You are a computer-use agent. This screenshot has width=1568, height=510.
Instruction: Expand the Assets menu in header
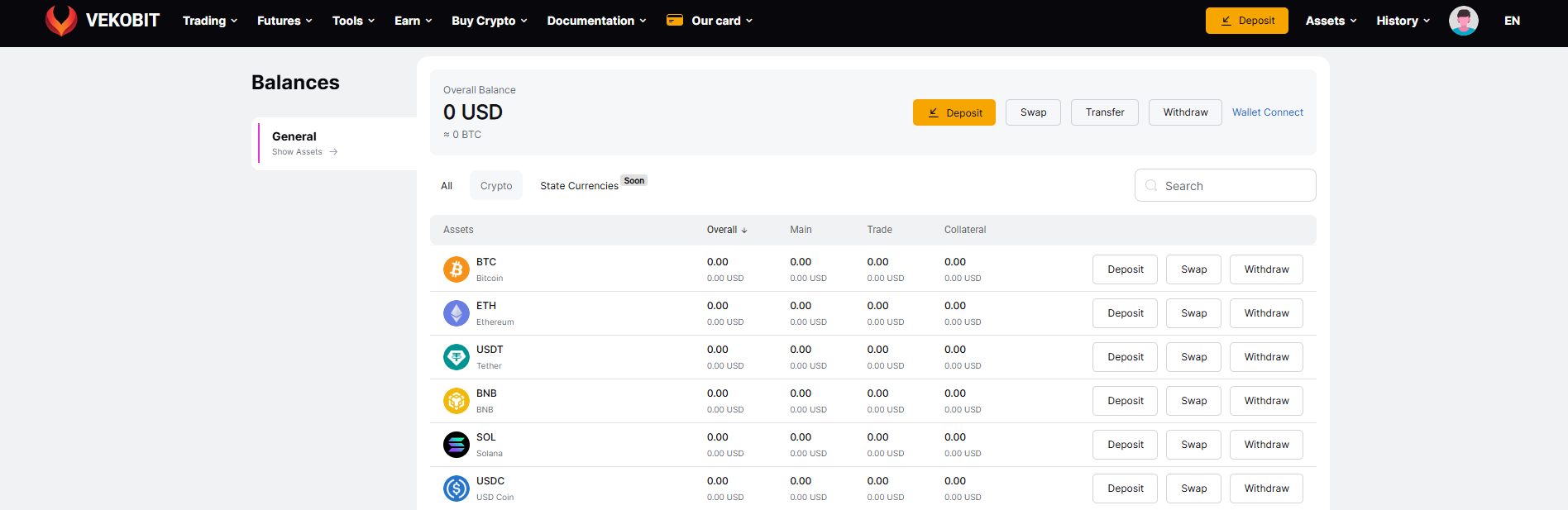(x=1331, y=21)
